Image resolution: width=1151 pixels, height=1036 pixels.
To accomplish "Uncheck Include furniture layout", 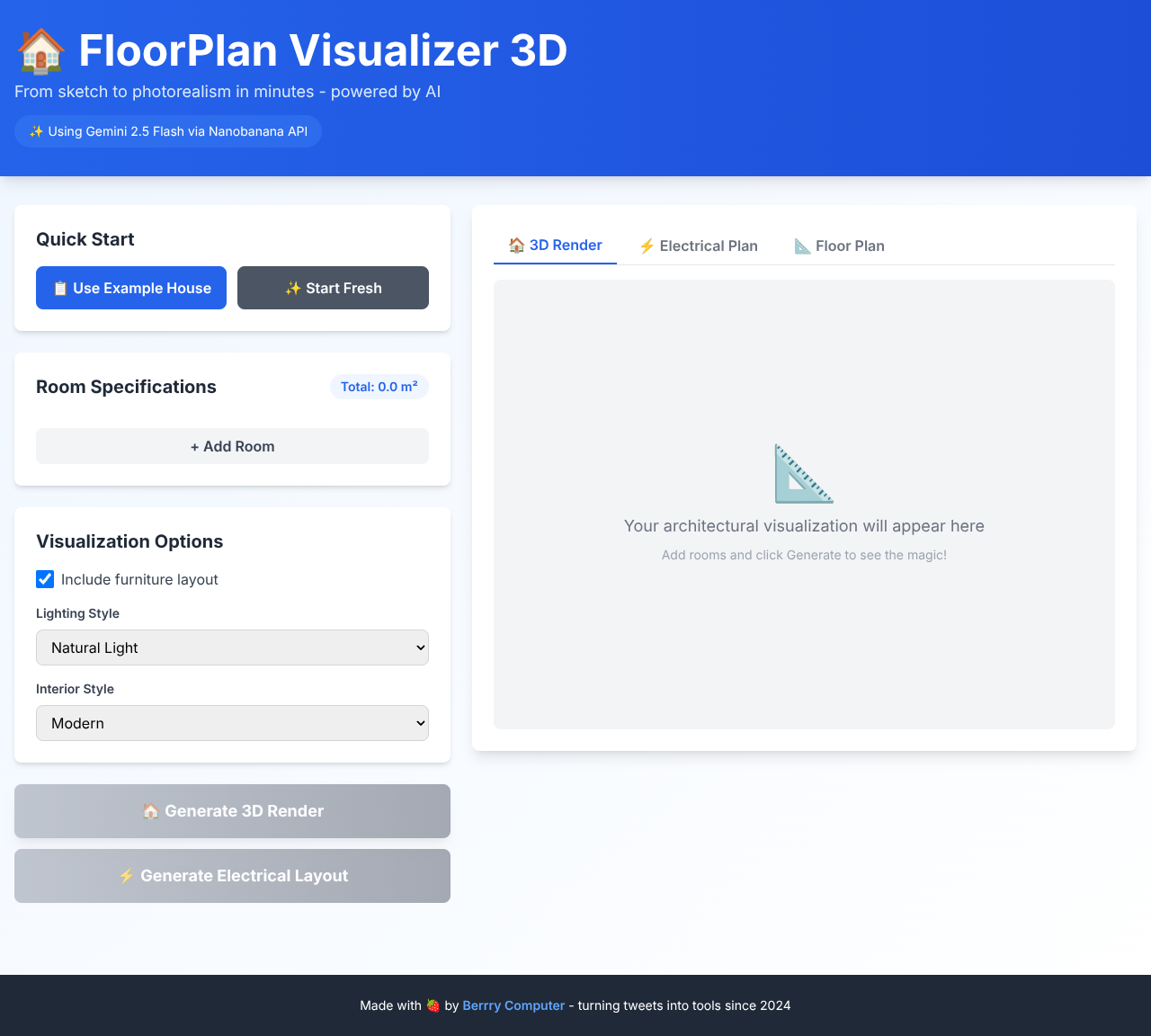I will point(45,579).
